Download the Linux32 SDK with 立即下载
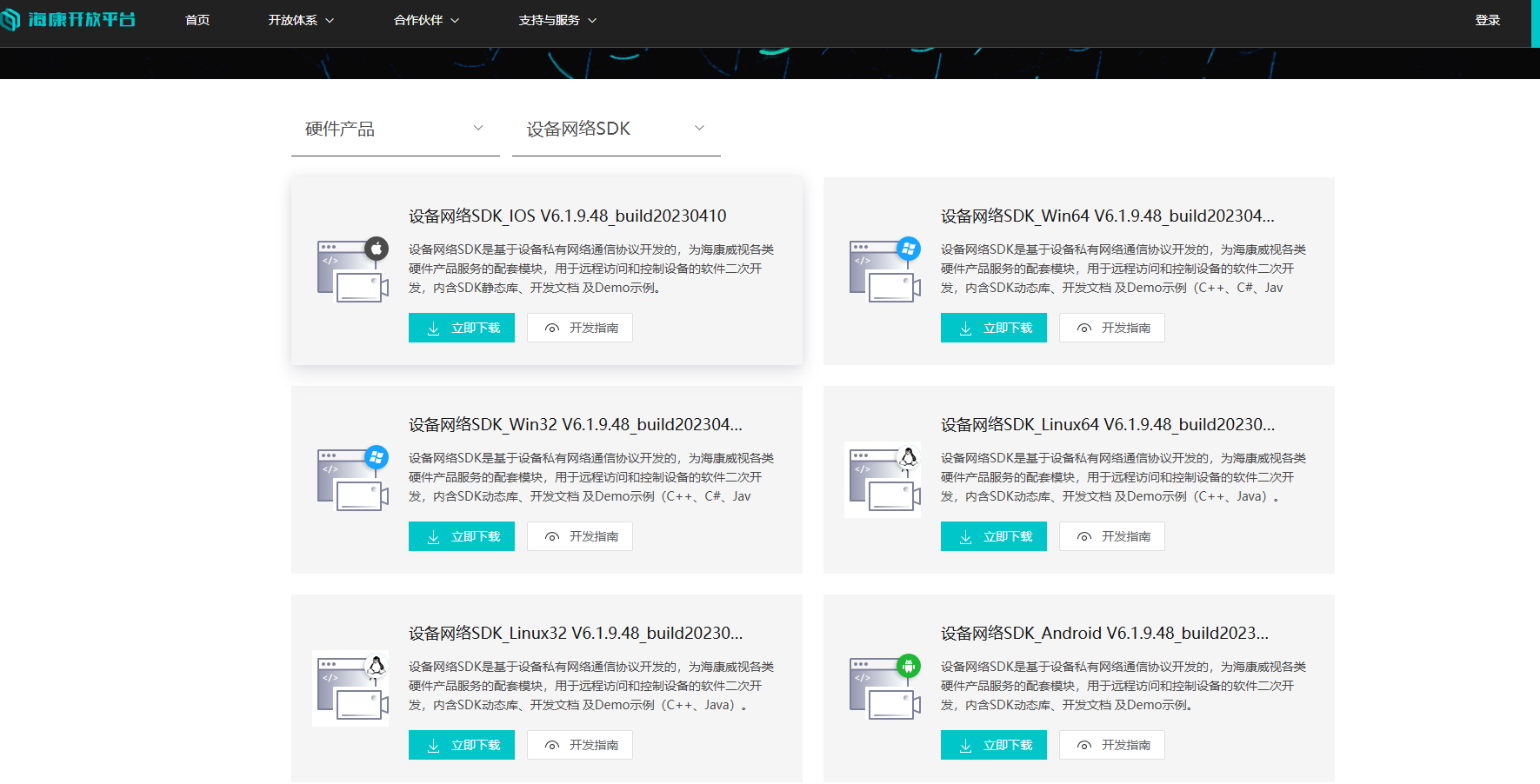The height and width of the screenshot is (784, 1540). pos(462,745)
